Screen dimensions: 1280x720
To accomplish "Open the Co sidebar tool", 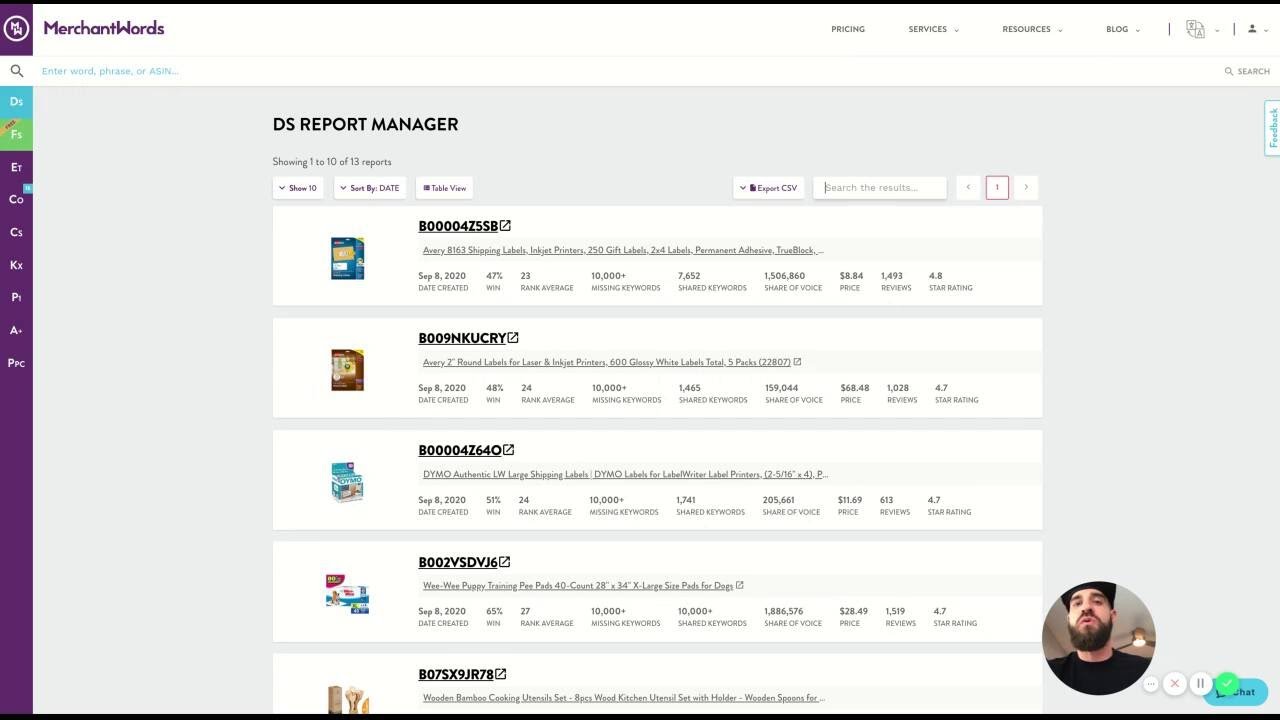I will click(x=16, y=199).
